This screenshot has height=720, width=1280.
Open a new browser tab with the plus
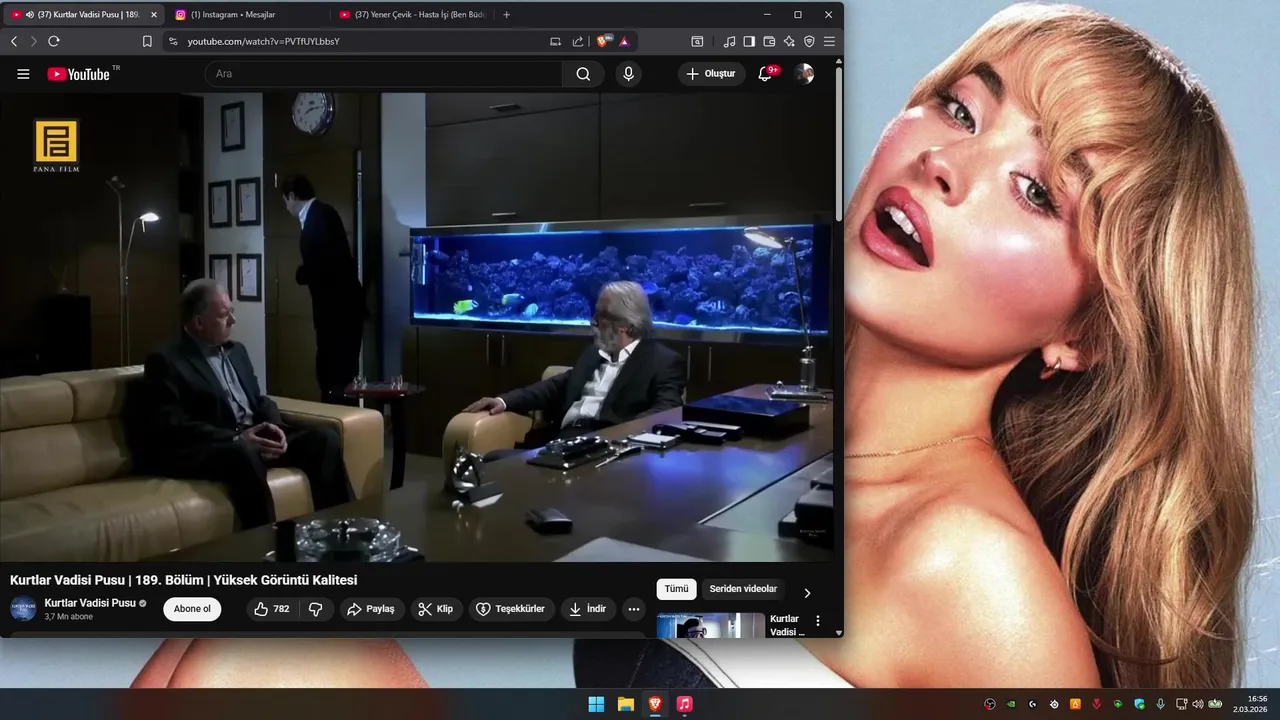[507, 15]
